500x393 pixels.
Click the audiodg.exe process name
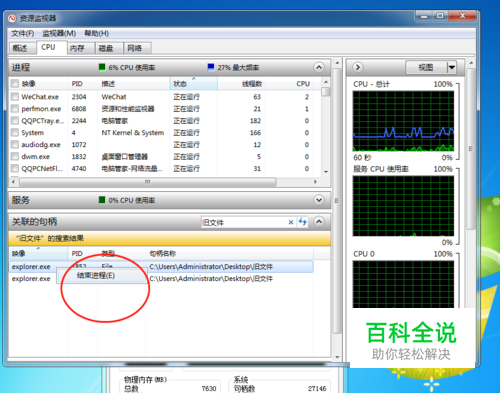[x=41, y=145]
